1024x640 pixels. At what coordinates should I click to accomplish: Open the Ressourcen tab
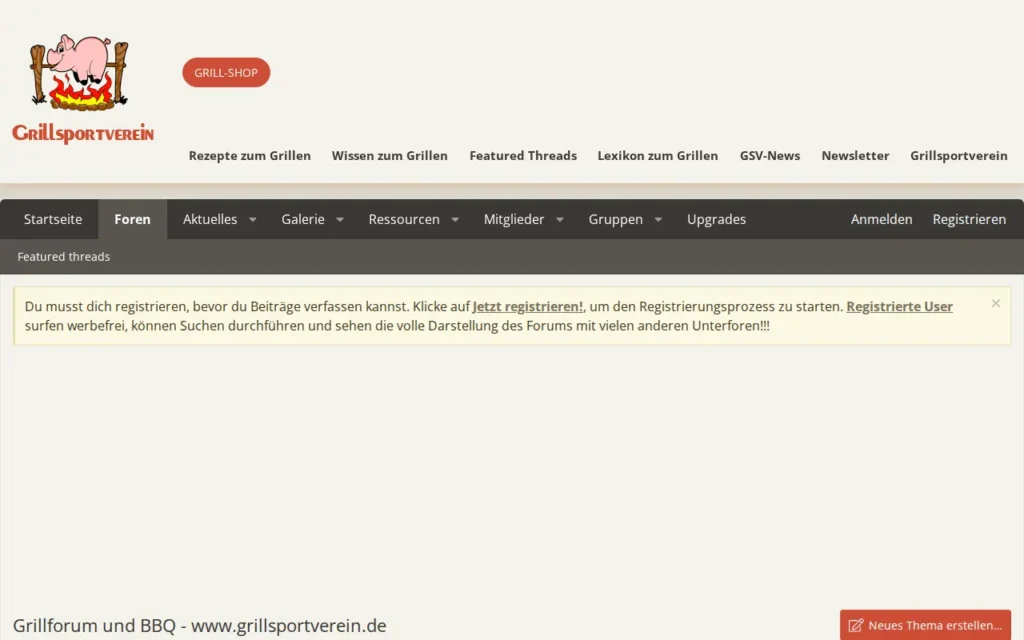point(404,219)
